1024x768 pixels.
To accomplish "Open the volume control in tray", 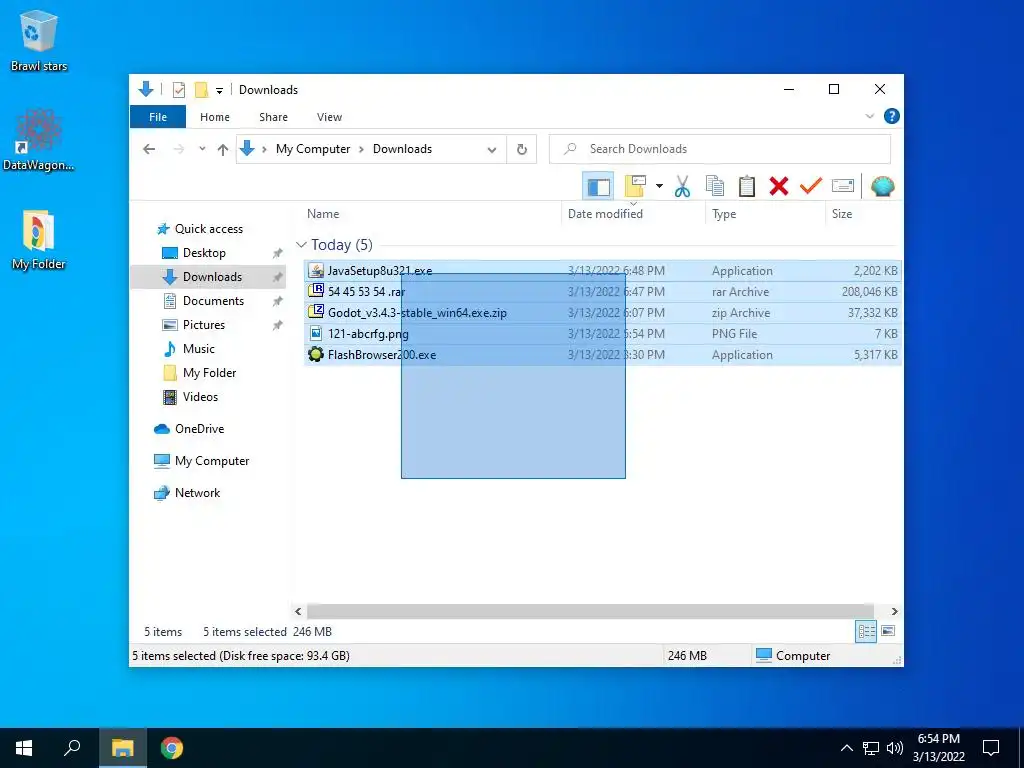I will [895, 748].
